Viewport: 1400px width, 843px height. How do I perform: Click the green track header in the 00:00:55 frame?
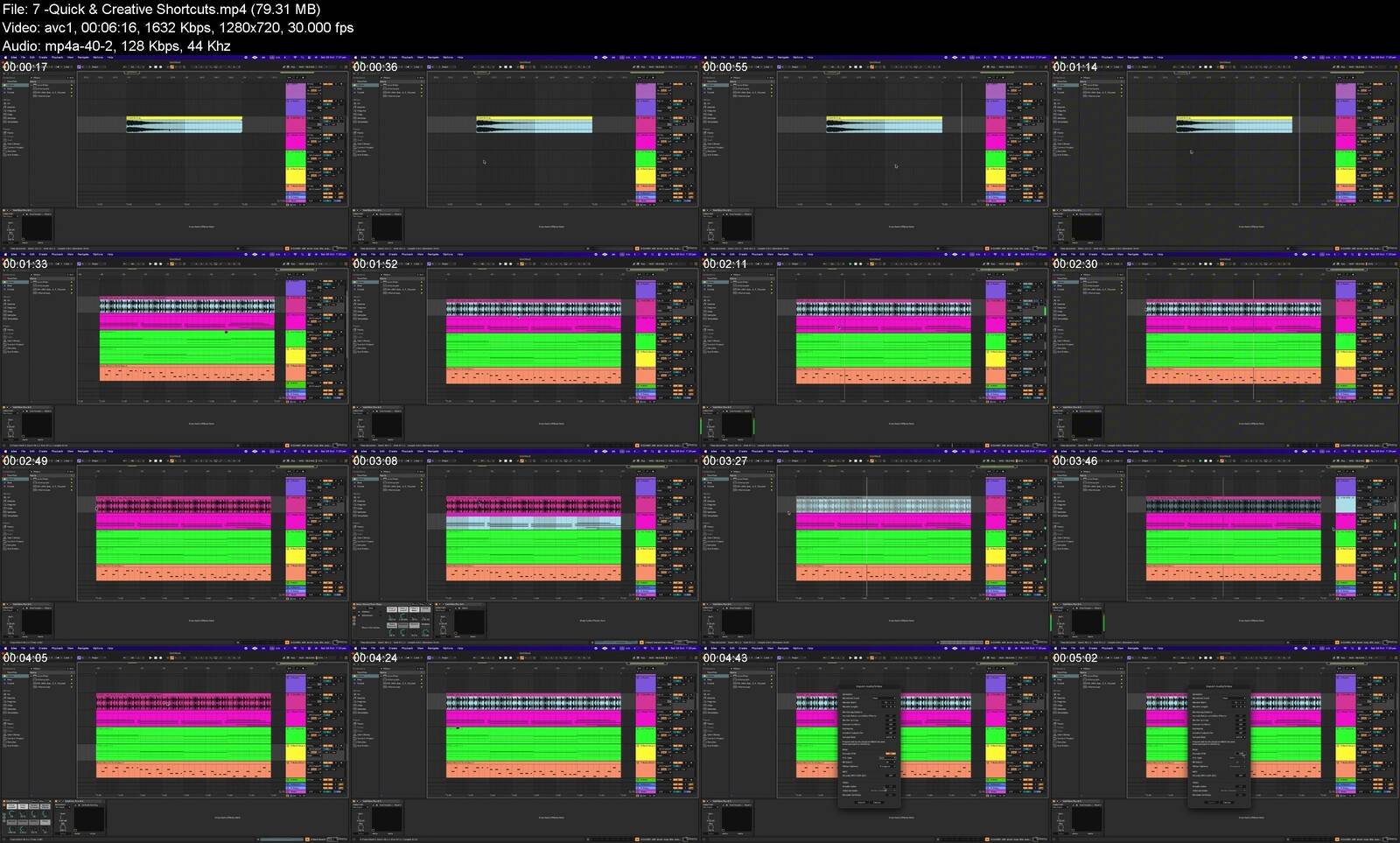coord(996,158)
